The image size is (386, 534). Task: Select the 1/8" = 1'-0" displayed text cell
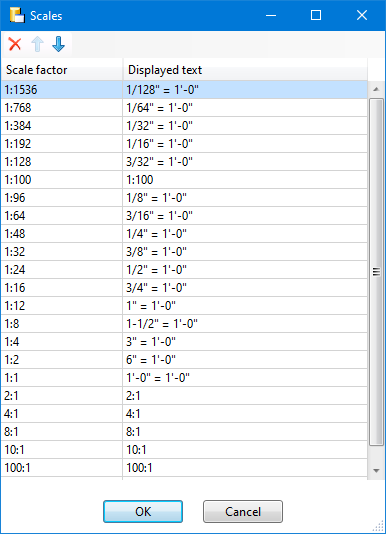[245, 198]
